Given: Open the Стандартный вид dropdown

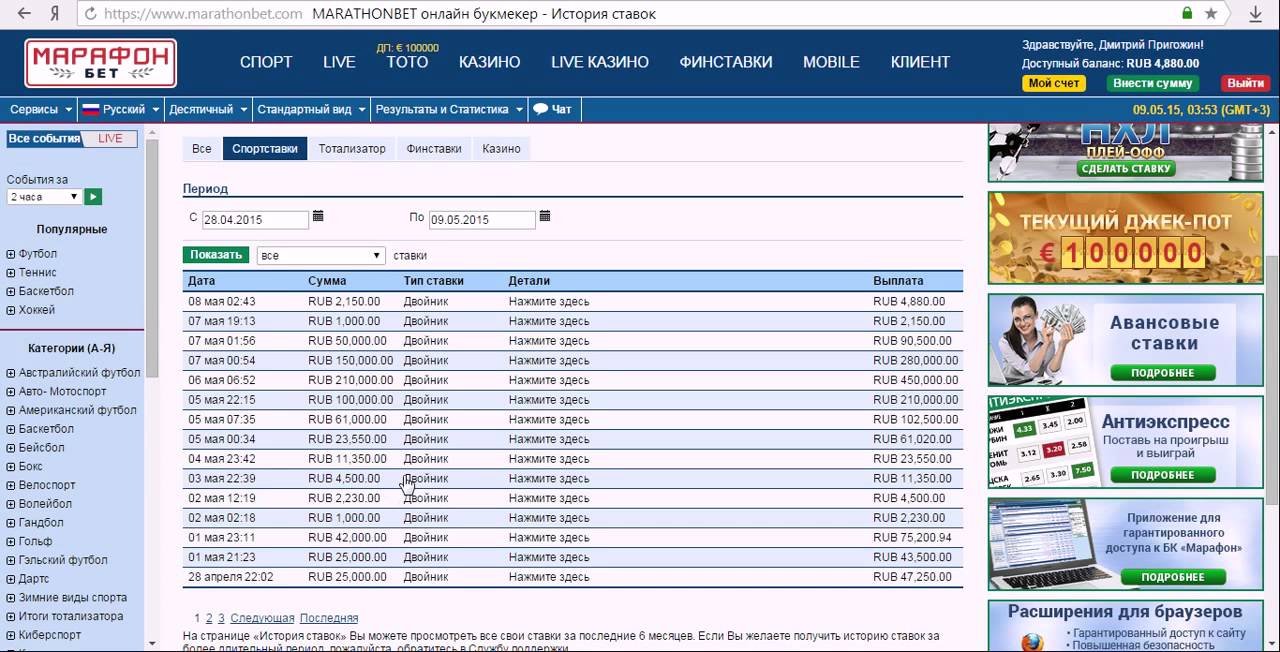Looking at the screenshot, I should [311, 109].
